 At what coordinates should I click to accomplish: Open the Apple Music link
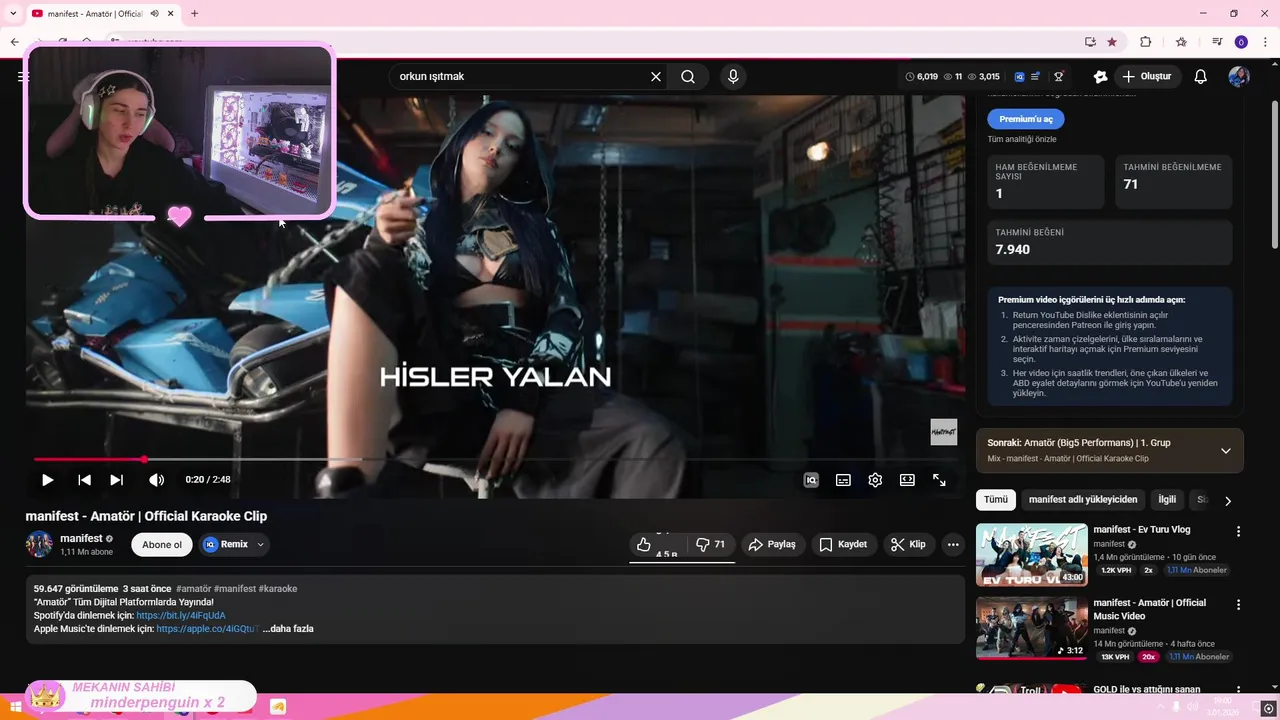(x=208, y=629)
